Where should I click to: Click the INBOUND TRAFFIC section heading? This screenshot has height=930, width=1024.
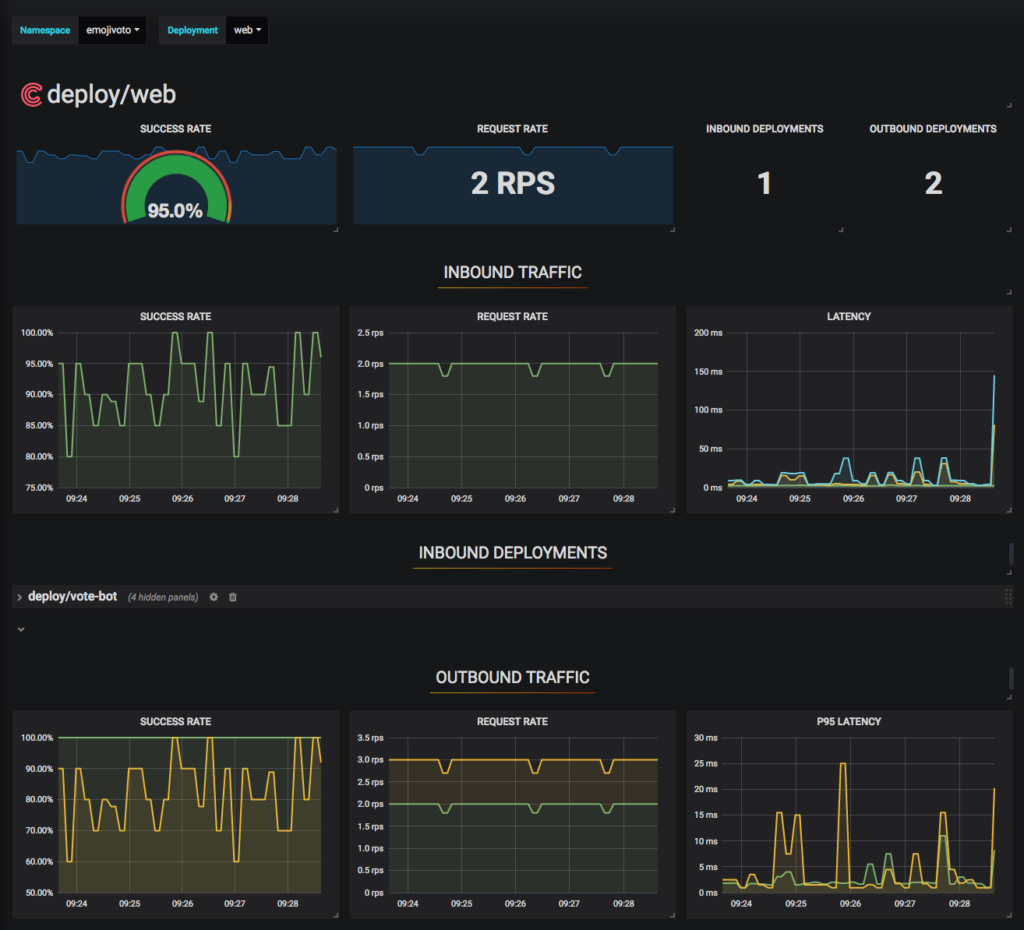[513, 272]
